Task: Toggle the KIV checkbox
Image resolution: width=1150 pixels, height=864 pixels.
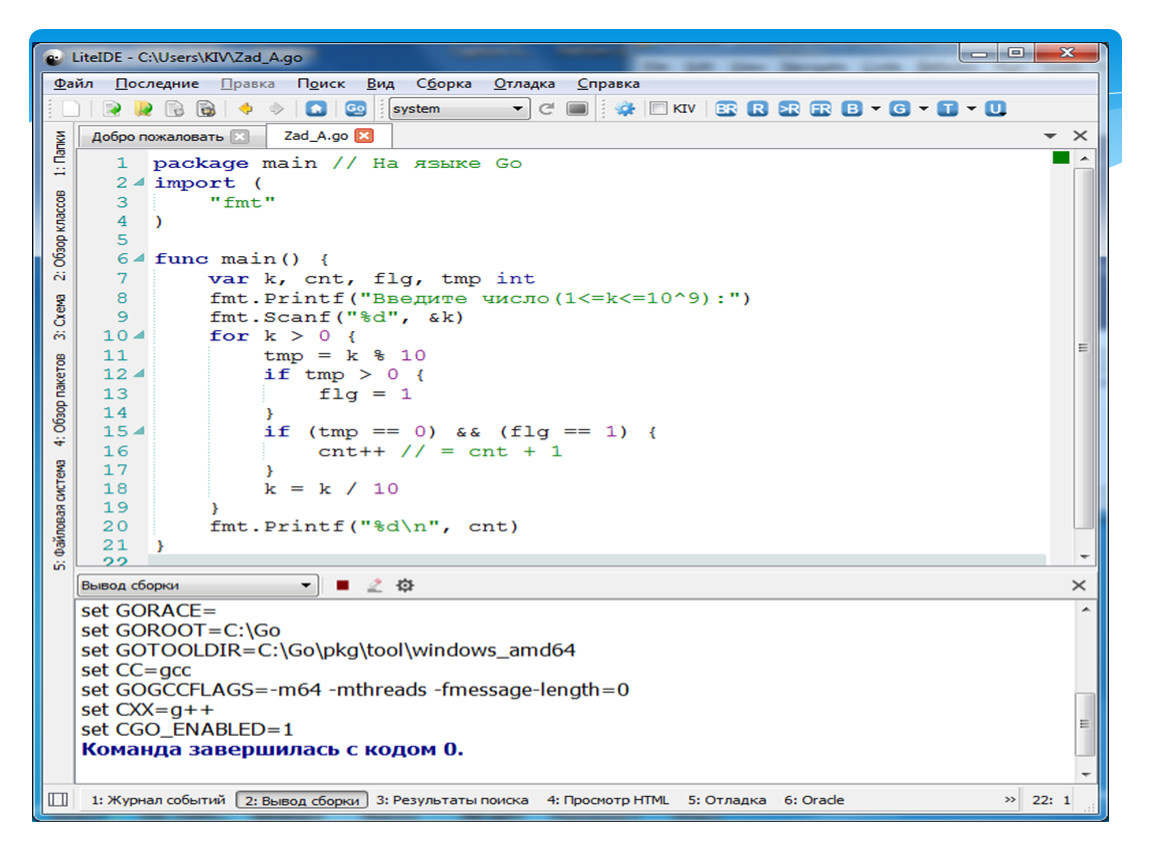Action: [659, 109]
